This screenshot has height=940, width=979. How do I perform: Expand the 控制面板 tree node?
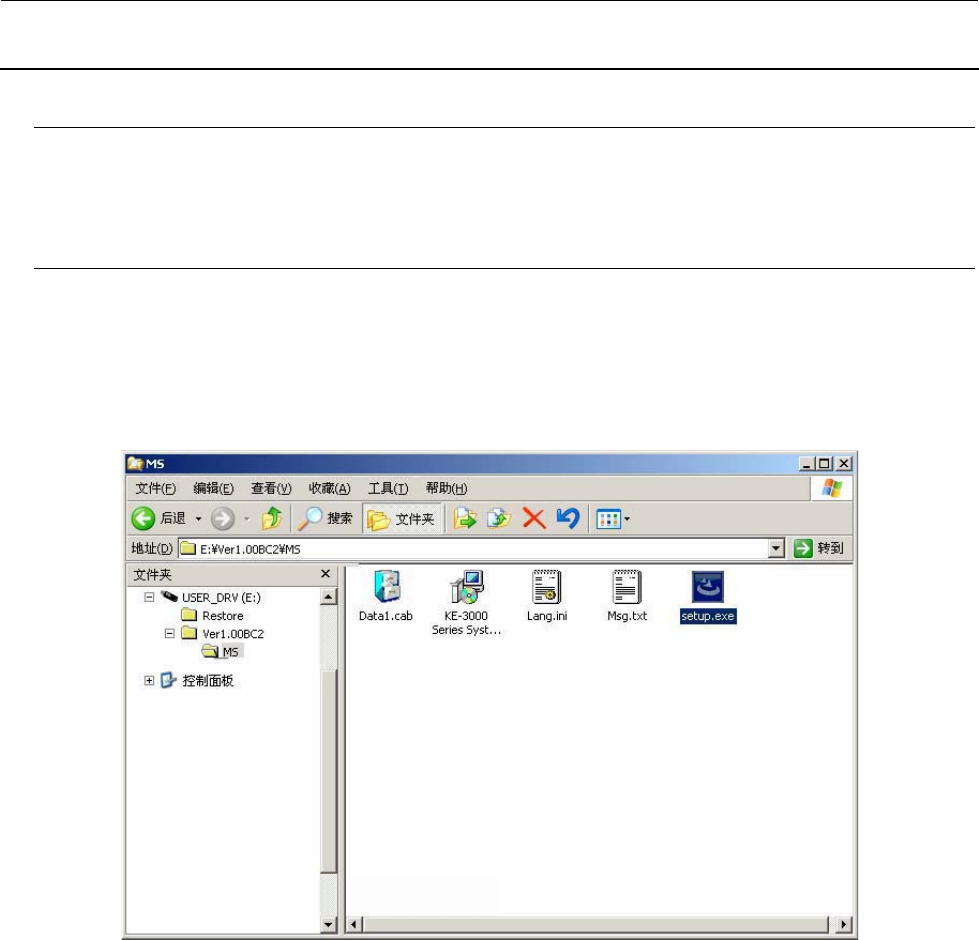(x=149, y=680)
